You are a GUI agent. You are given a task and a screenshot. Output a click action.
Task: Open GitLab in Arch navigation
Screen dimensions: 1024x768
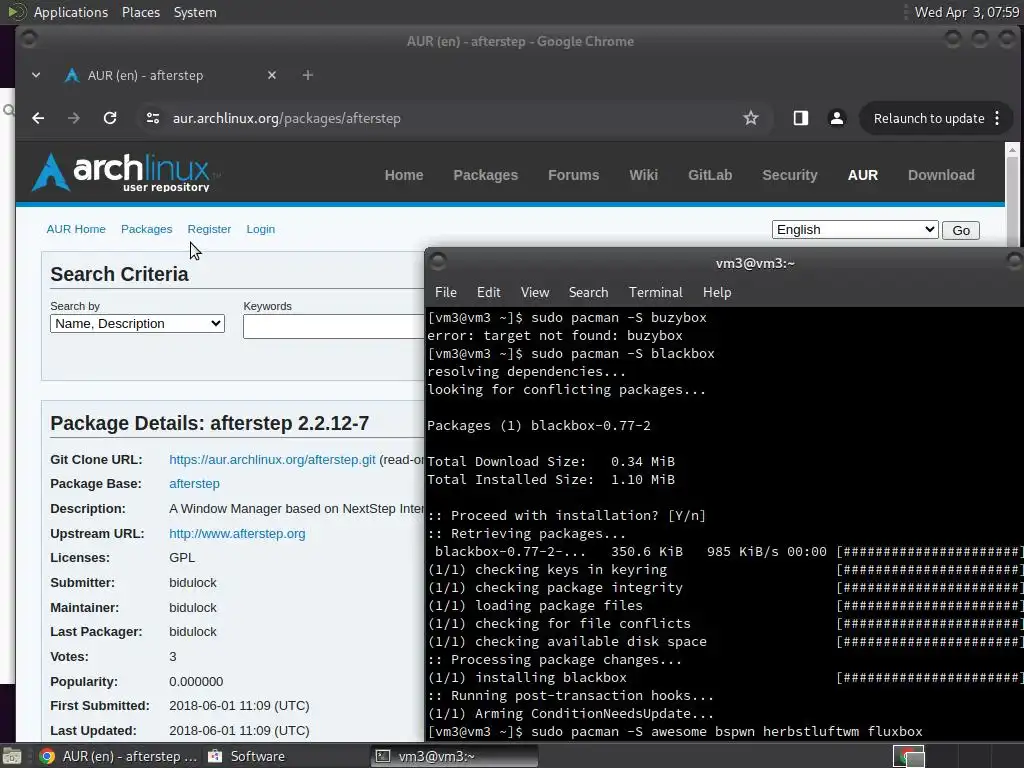tap(710, 175)
